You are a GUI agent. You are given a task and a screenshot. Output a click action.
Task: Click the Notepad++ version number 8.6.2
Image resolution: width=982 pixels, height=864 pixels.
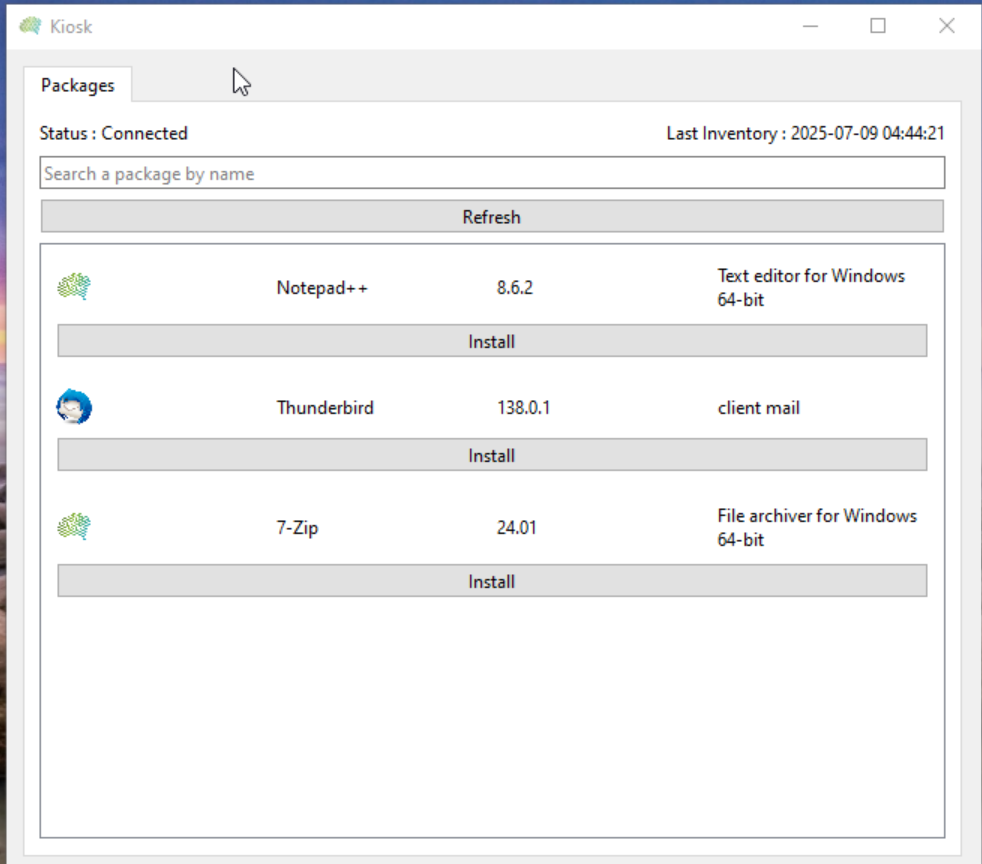coord(515,288)
